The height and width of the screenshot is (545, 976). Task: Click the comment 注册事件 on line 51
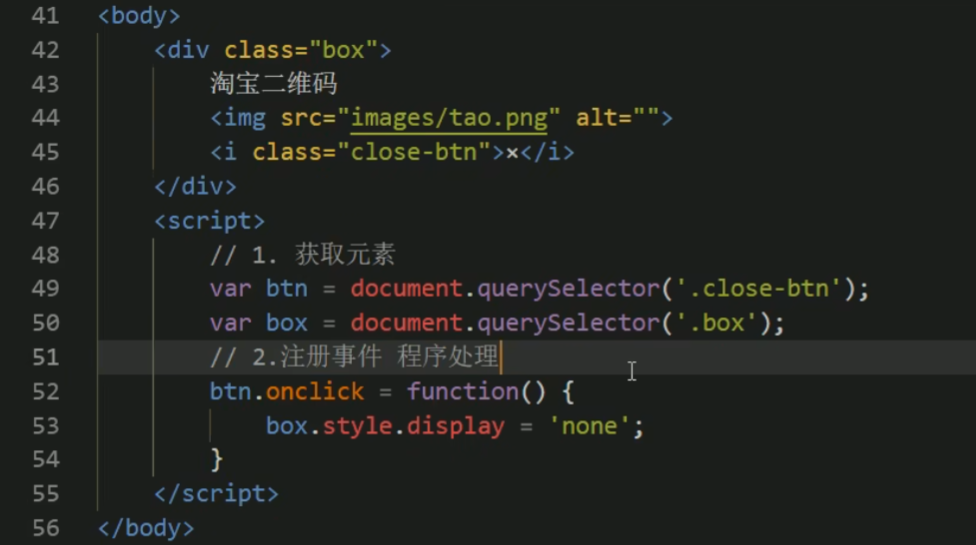pyautogui.click(x=331, y=357)
